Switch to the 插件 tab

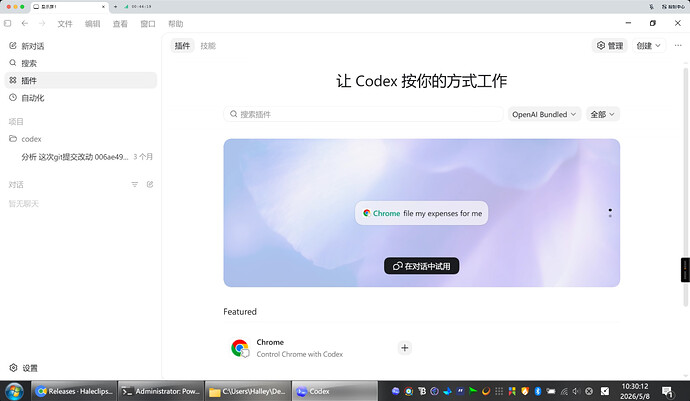(x=182, y=45)
